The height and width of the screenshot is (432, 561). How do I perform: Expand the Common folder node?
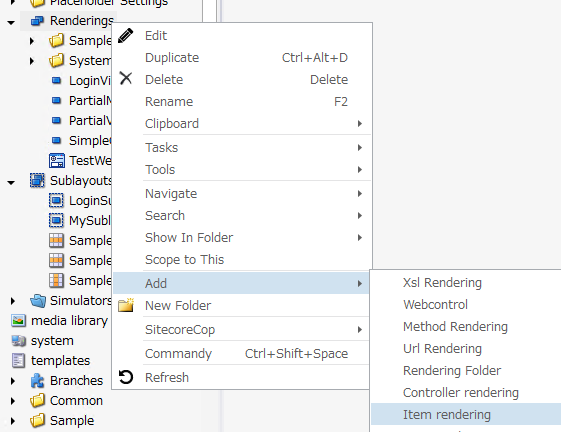pos(13,401)
